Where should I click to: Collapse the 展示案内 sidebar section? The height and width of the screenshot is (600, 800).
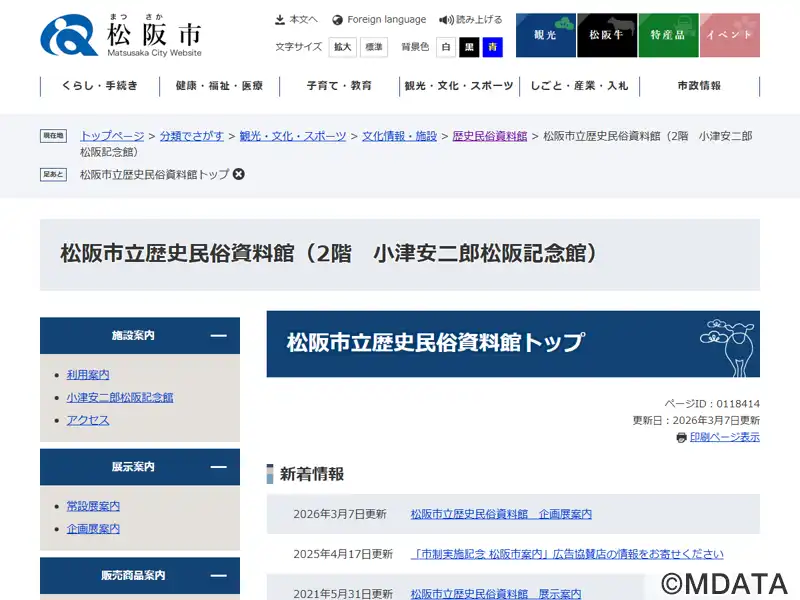[218, 467]
